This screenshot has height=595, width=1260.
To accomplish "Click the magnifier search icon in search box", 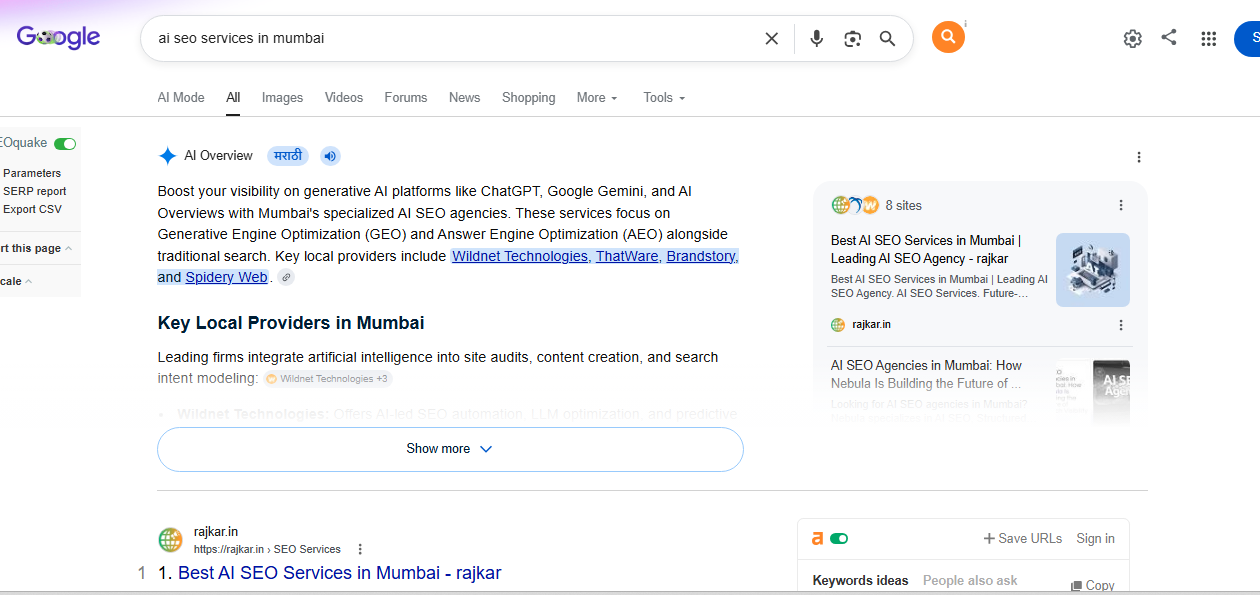I will click(x=887, y=38).
